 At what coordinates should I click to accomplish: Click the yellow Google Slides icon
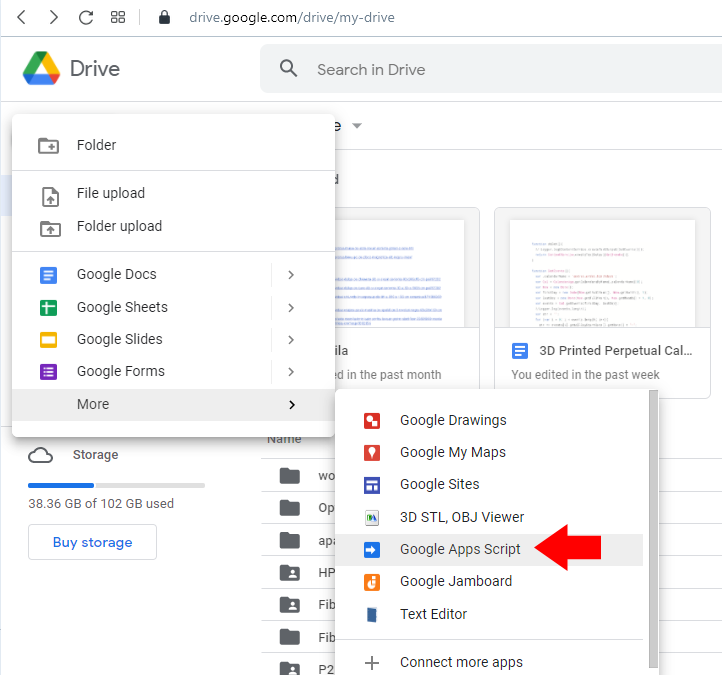pos(48,340)
